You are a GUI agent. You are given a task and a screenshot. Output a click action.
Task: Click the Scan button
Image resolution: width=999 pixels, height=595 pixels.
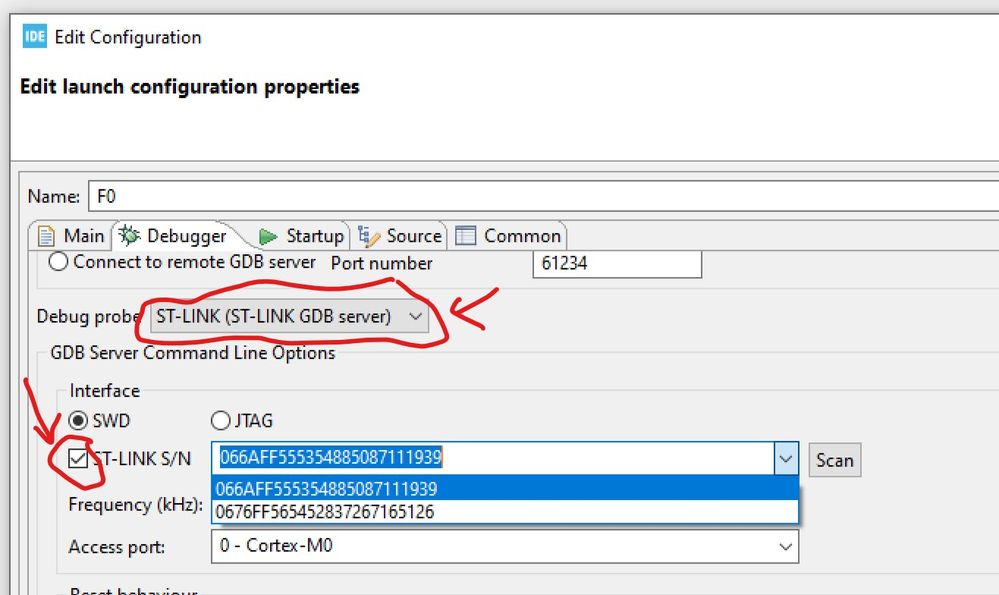pyautogui.click(x=835, y=460)
